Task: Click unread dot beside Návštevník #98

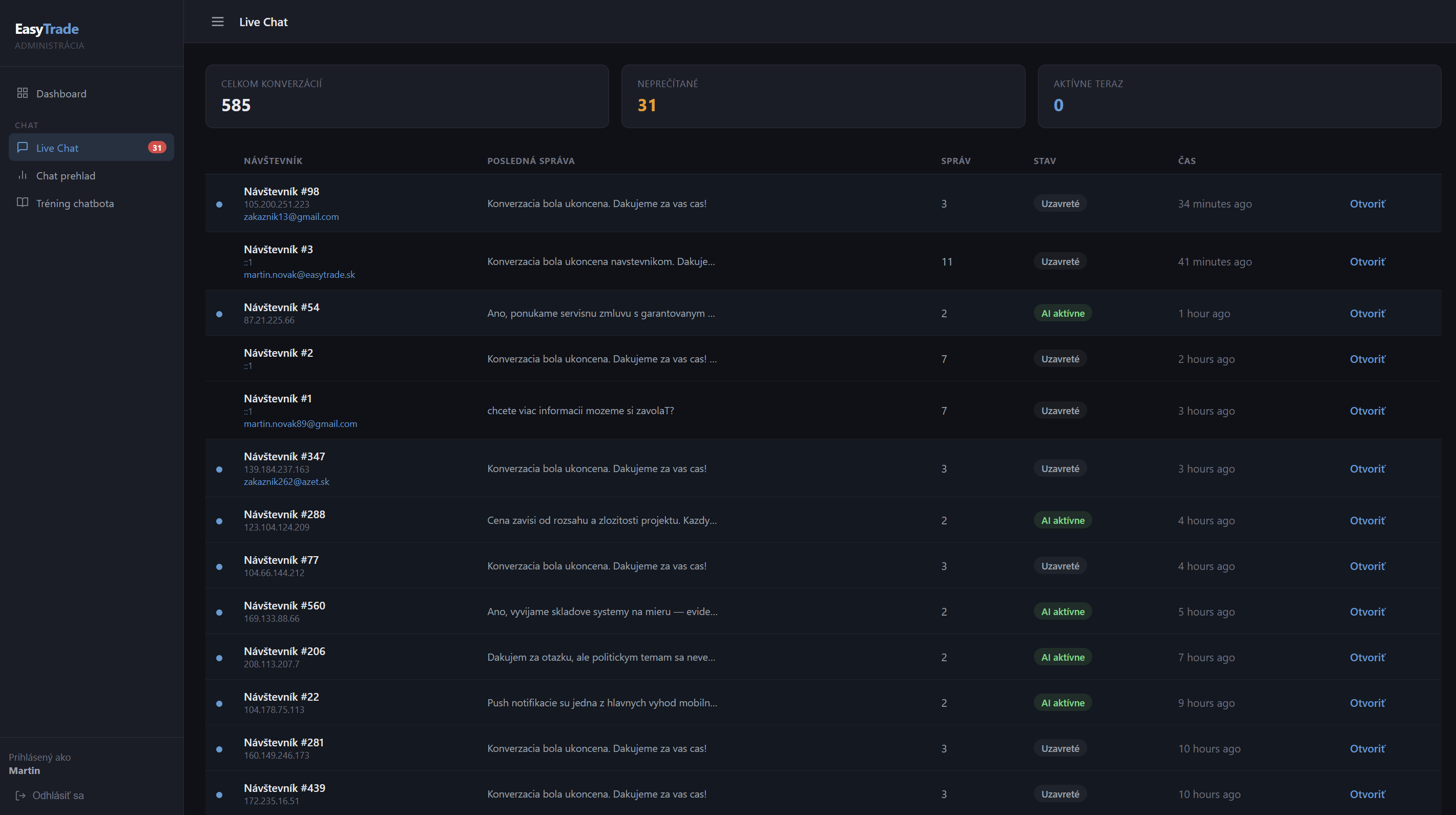Action: [219, 204]
